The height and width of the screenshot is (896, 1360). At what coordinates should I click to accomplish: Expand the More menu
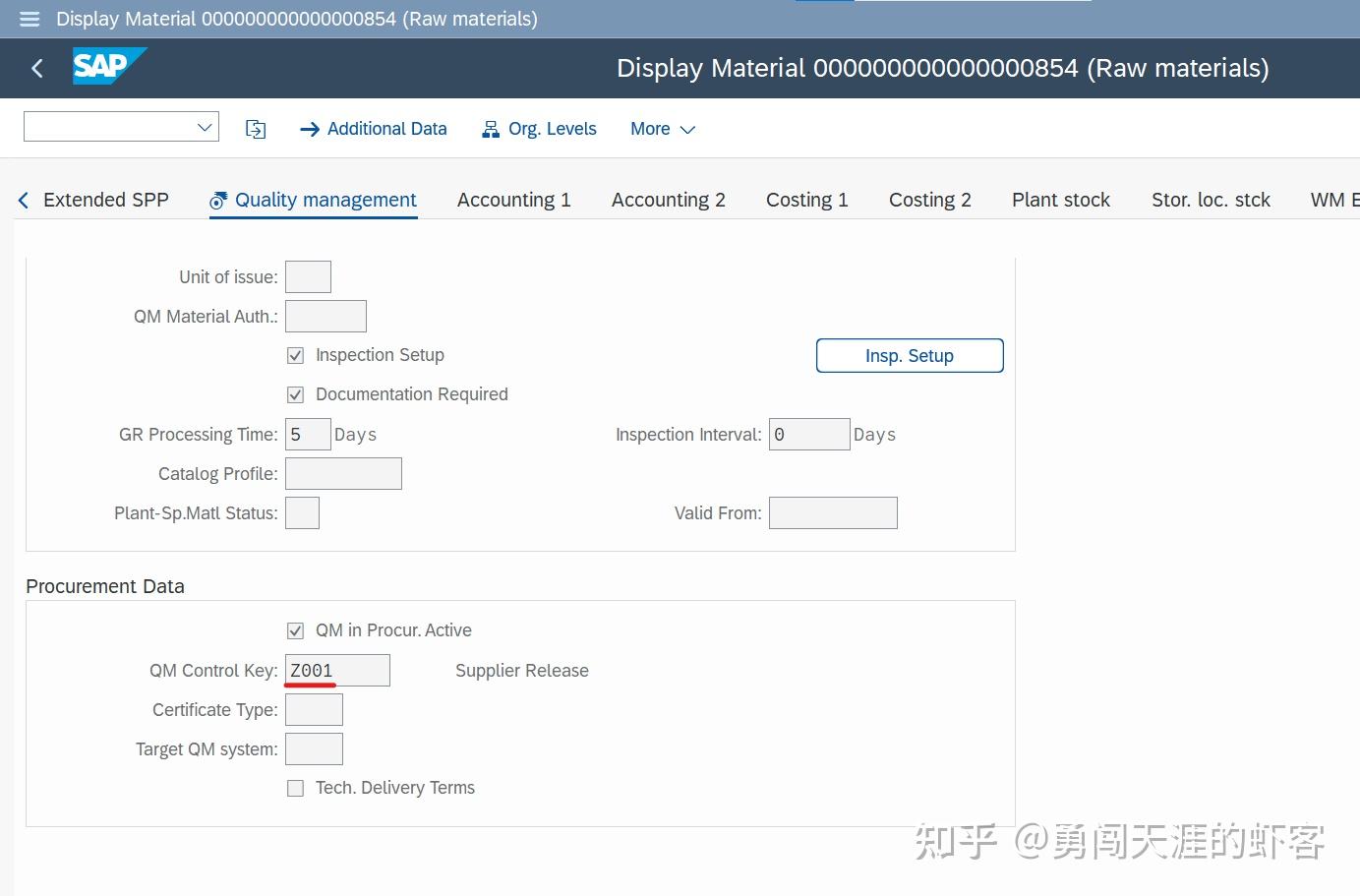663,128
